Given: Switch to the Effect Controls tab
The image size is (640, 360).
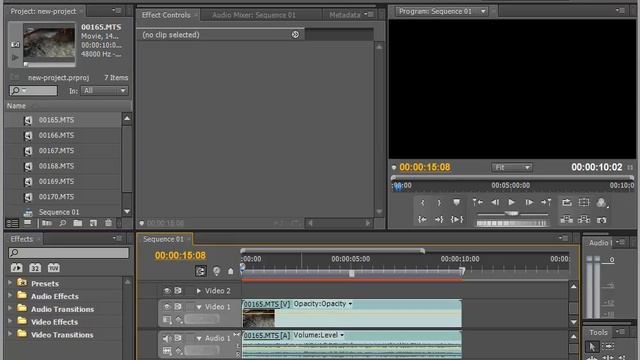Looking at the screenshot, I should click(166, 15).
